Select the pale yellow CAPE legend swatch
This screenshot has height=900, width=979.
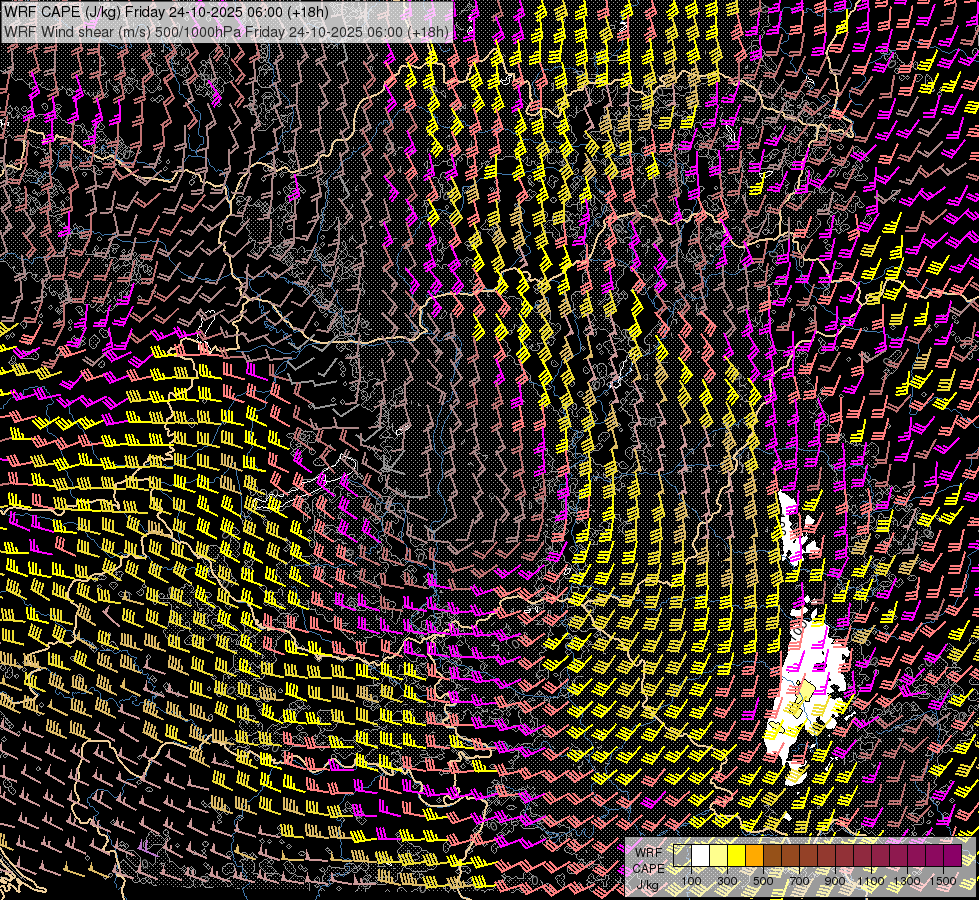point(719,855)
